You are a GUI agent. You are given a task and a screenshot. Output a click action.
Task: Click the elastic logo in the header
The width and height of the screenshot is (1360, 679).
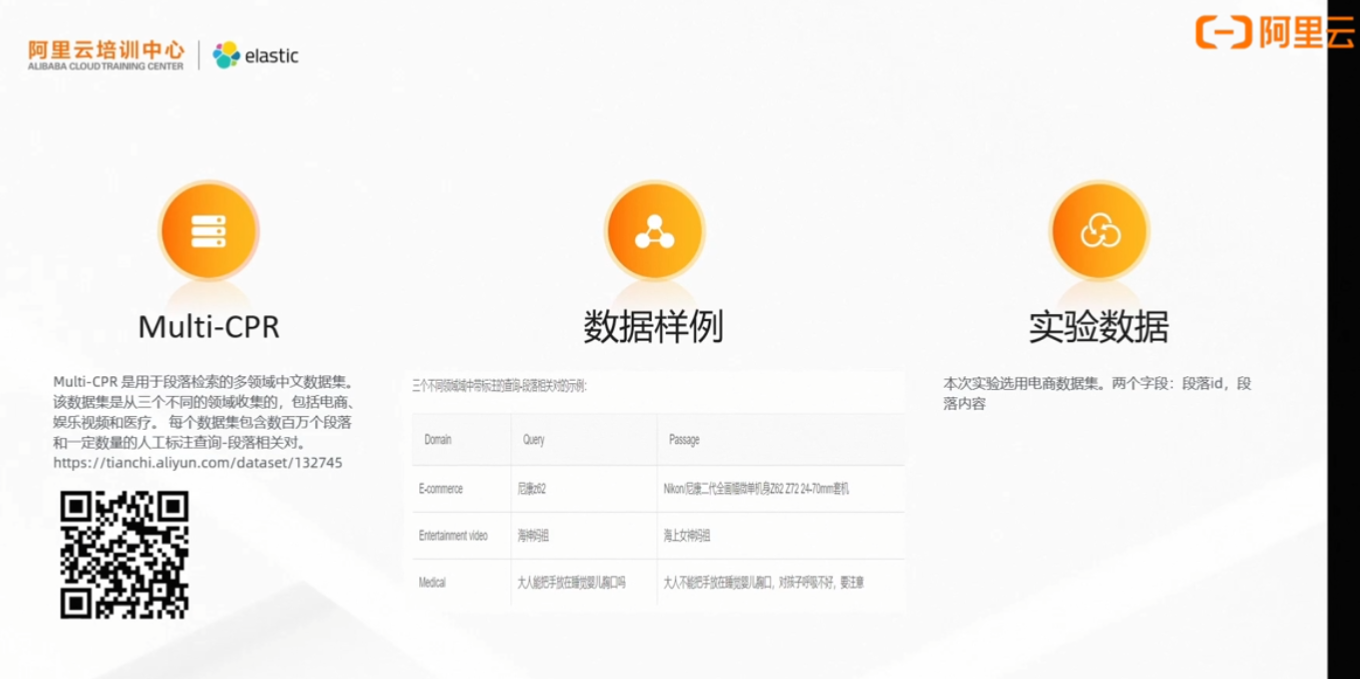click(256, 55)
